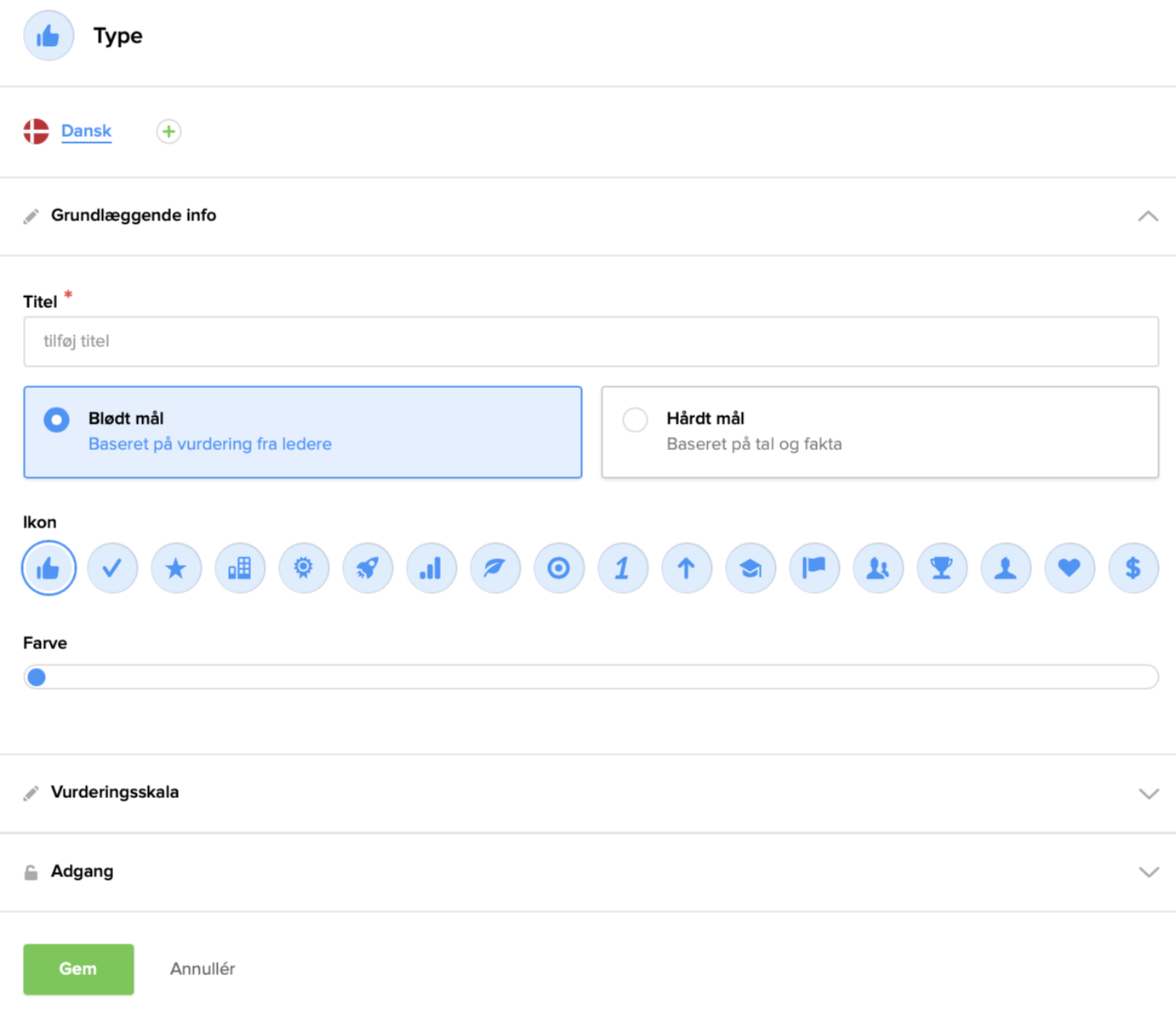Pick the graduation cap icon
The height and width of the screenshot is (1021, 1176).
[x=750, y=568]
